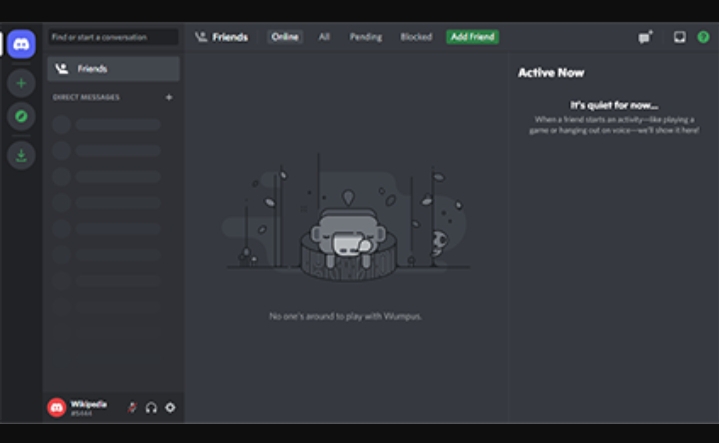The width and height of the screenshot is (719, 443).
Task: Select the Direct Messages heading
Action: click(86, 97)
